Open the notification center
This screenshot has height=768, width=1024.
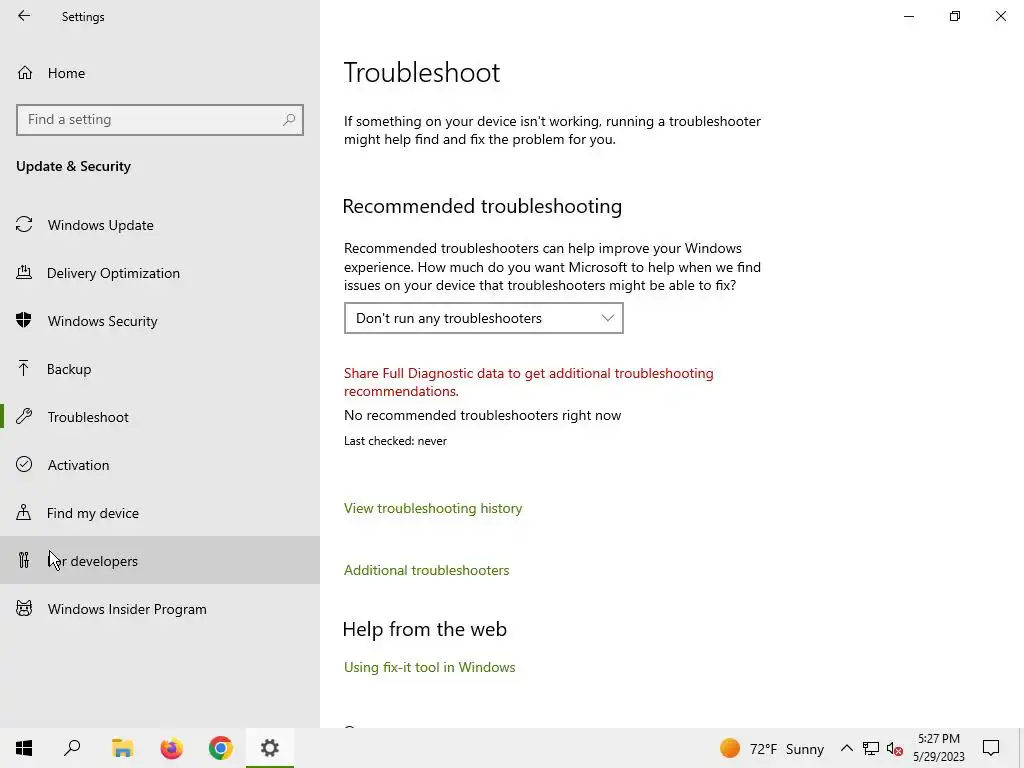click(991, 748)
